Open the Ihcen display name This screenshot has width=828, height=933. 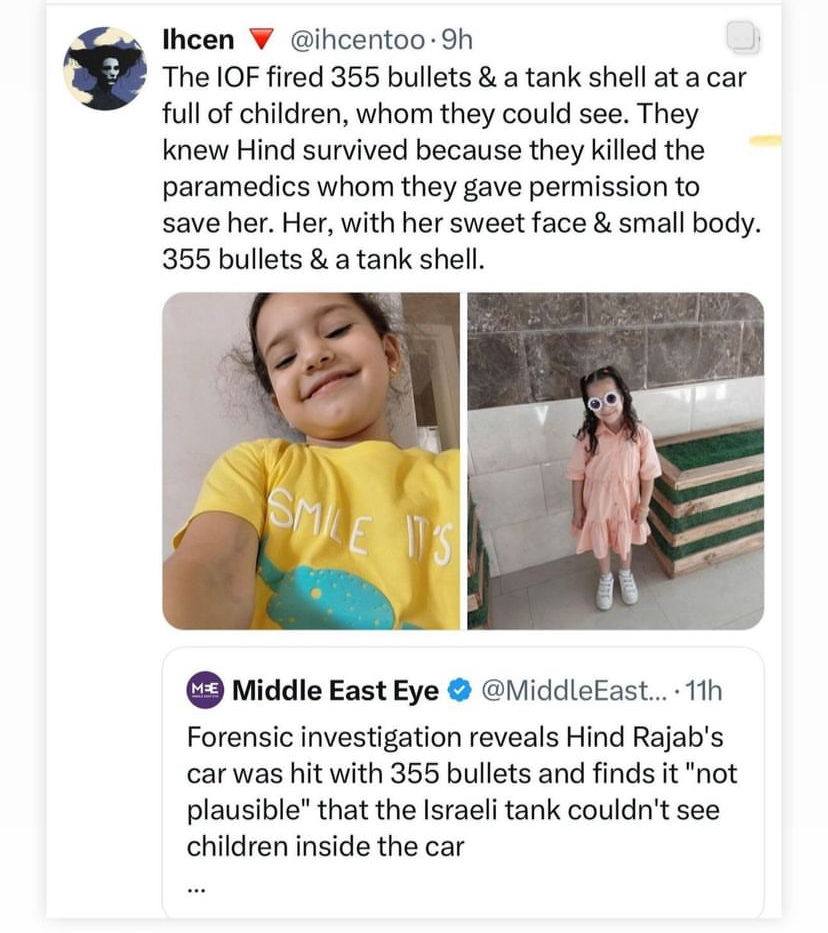coord(197,40)
